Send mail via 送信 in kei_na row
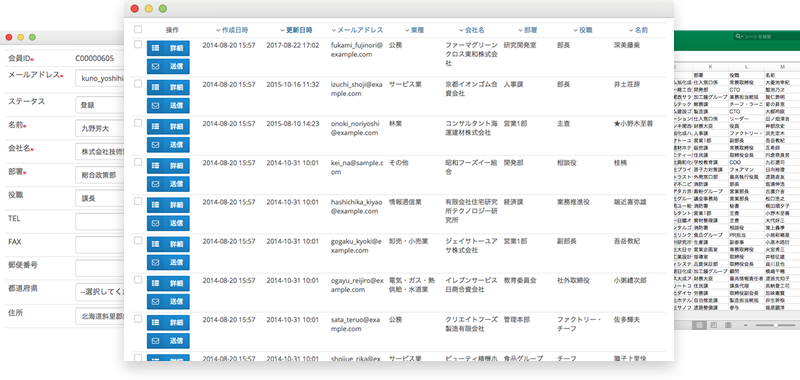Image resolution: width=800 pixels, height=380 pixels. pyautogui.click(x=168, y=184)
